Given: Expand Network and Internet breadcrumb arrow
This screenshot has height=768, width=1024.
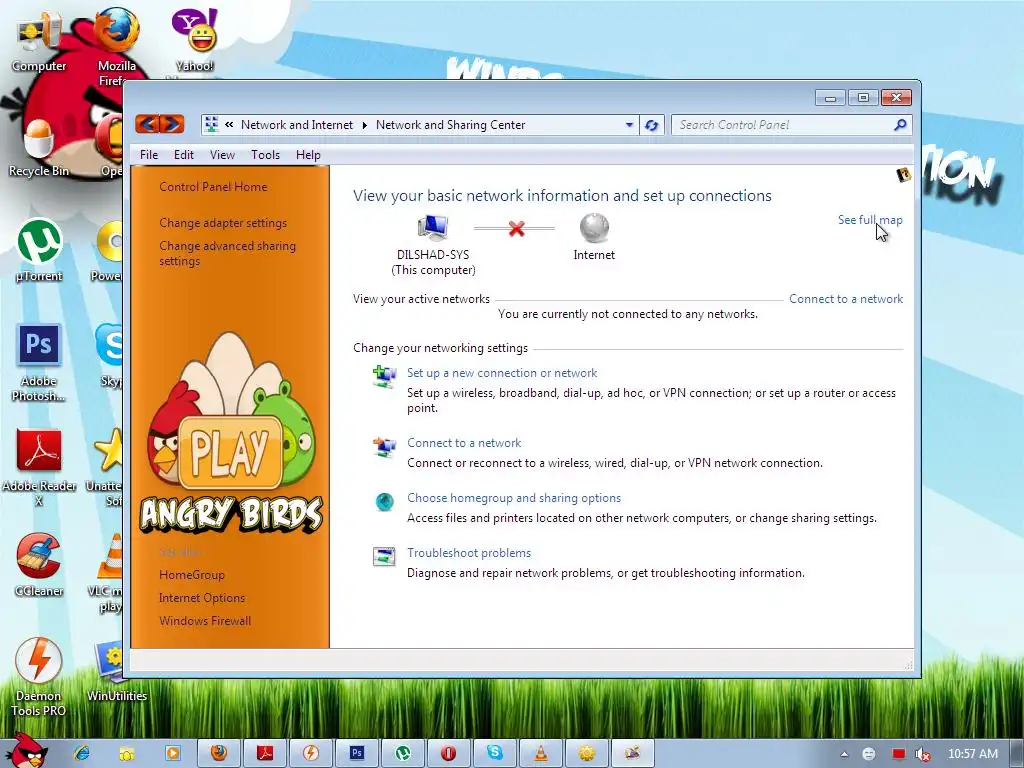Looking at the screenshot, I should (364, 125).
